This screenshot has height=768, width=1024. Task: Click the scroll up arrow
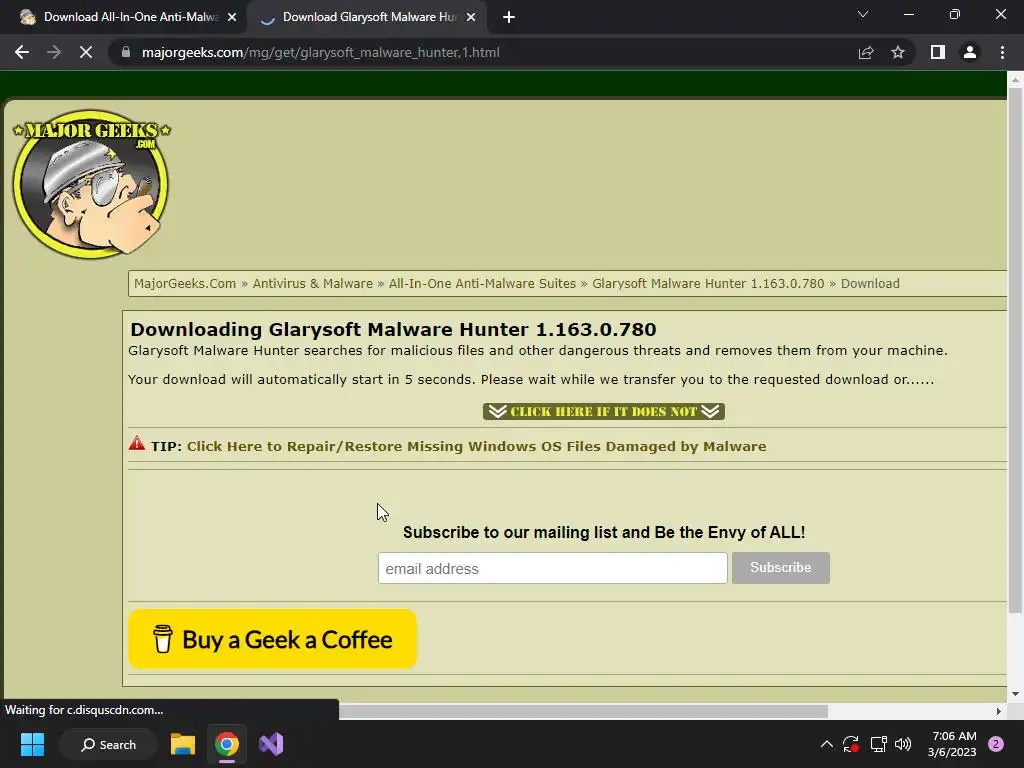point(1015,80)
